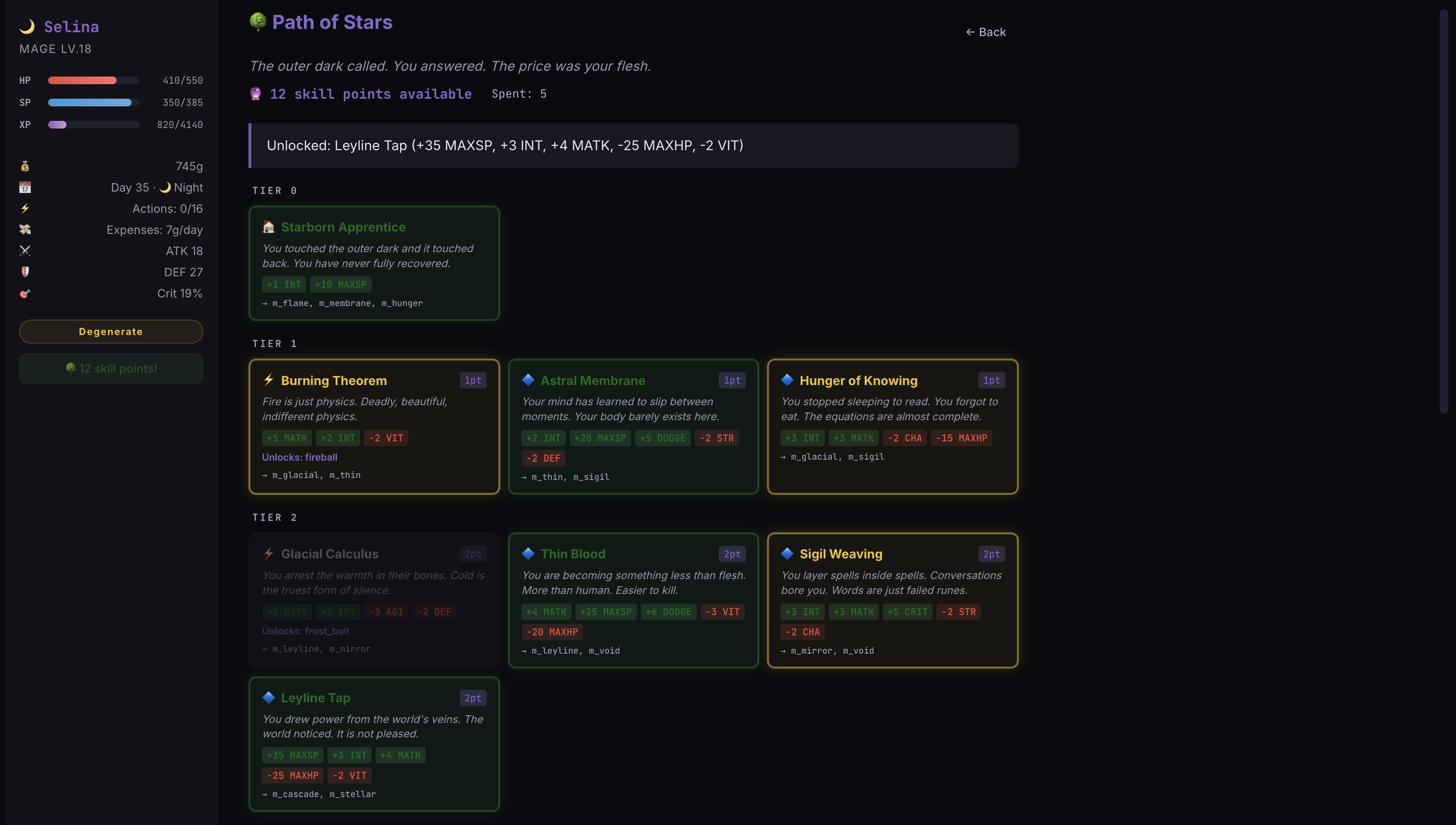Click the gold money bag icon
The image size is (1456, 825).
click(25, 166)
